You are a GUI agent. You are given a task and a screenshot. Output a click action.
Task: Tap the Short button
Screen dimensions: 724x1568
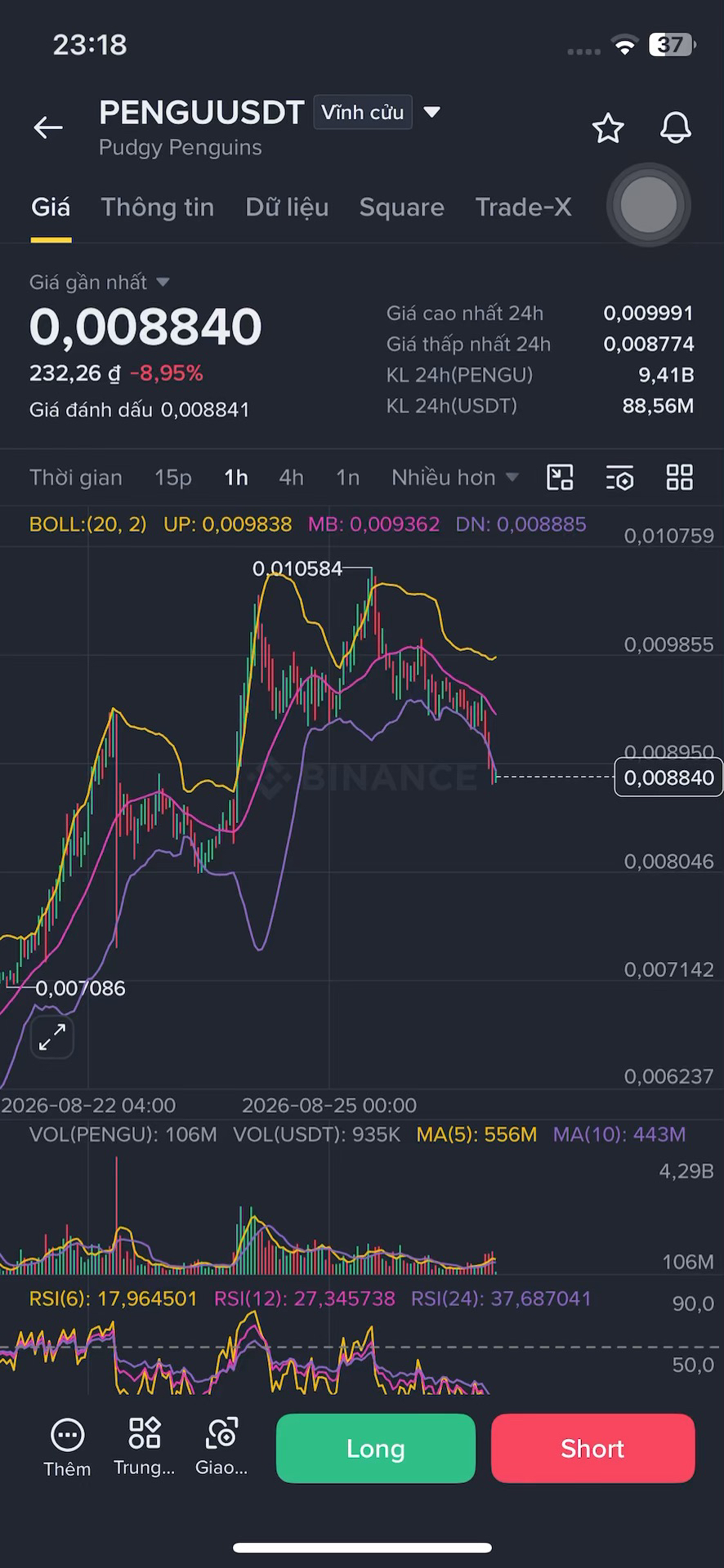pos(593,1449)
